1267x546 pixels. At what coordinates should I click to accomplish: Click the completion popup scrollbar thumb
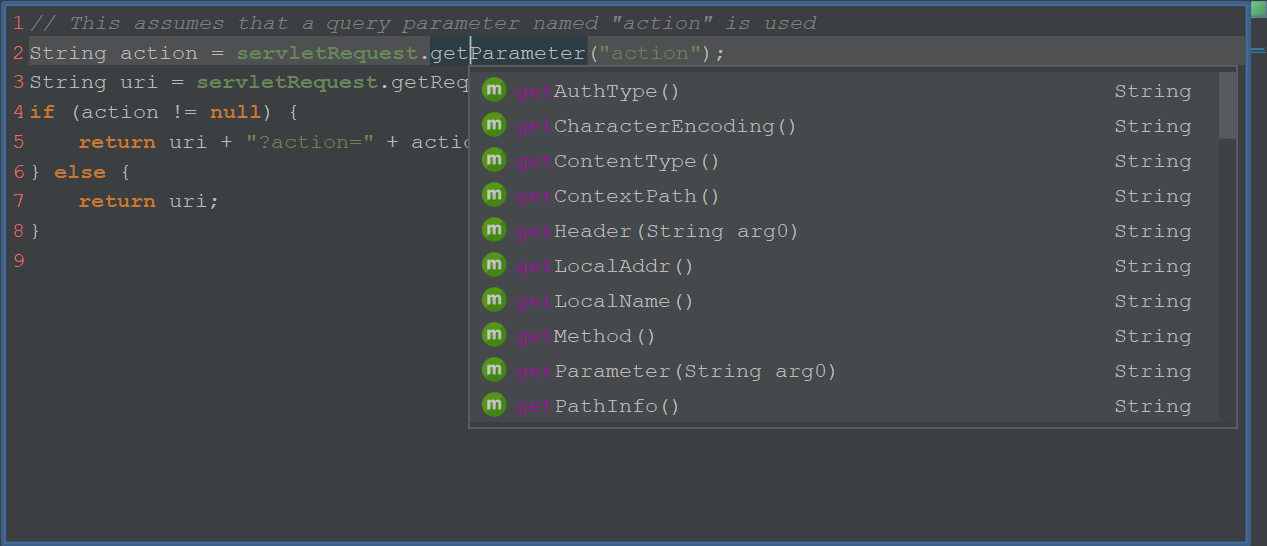click(x=1227, y=104)
